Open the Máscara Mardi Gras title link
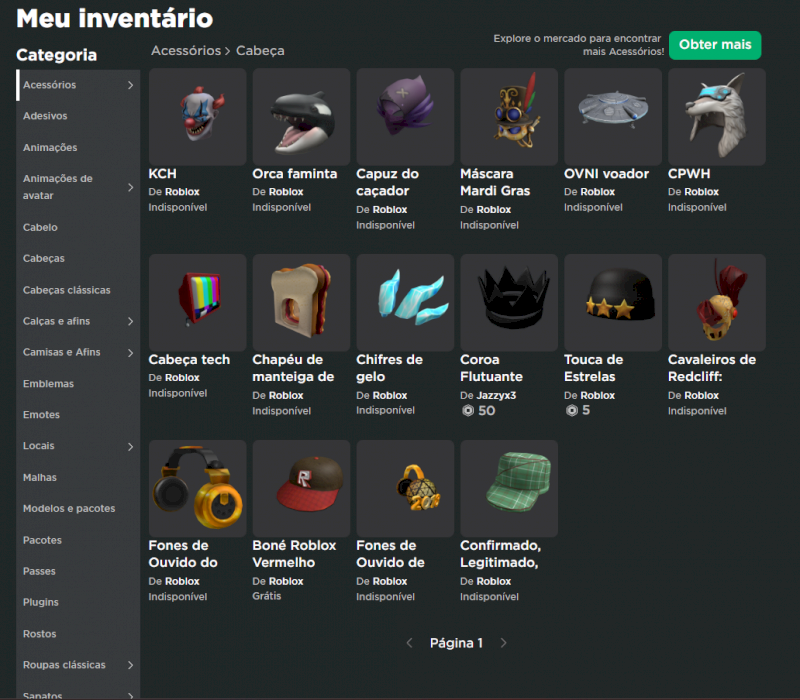This screenshot has width=800, height=700. [495, 183]
